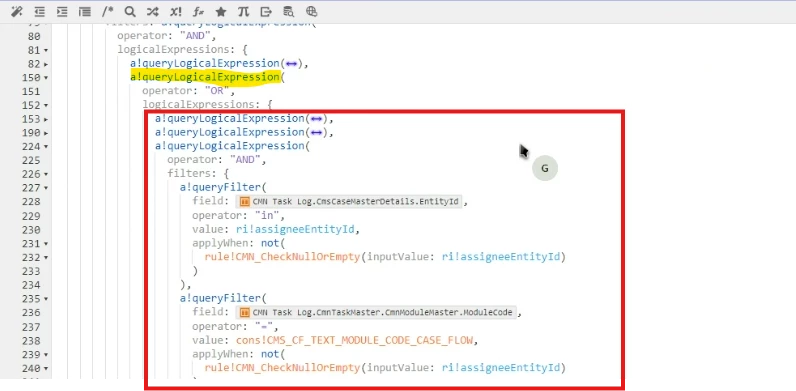Click the "OR" operator value on line 151
This screenshot has height=391, width=796.
coord(217,91)
